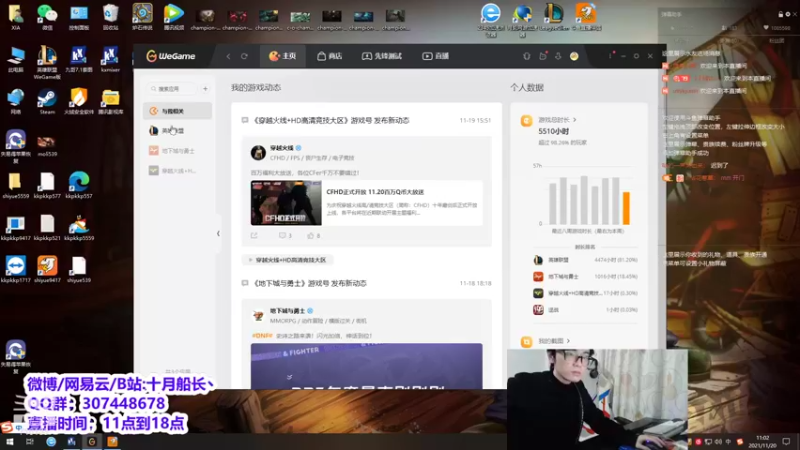Open the Recycle Bin desktop icon

110,16
